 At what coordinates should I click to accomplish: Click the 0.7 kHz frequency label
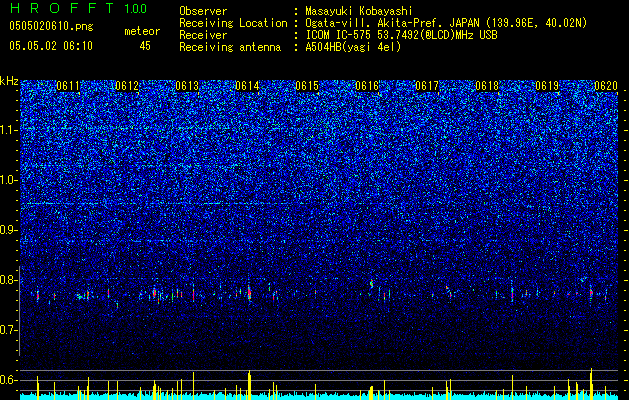pyautogui.click(x=9, y=330)
